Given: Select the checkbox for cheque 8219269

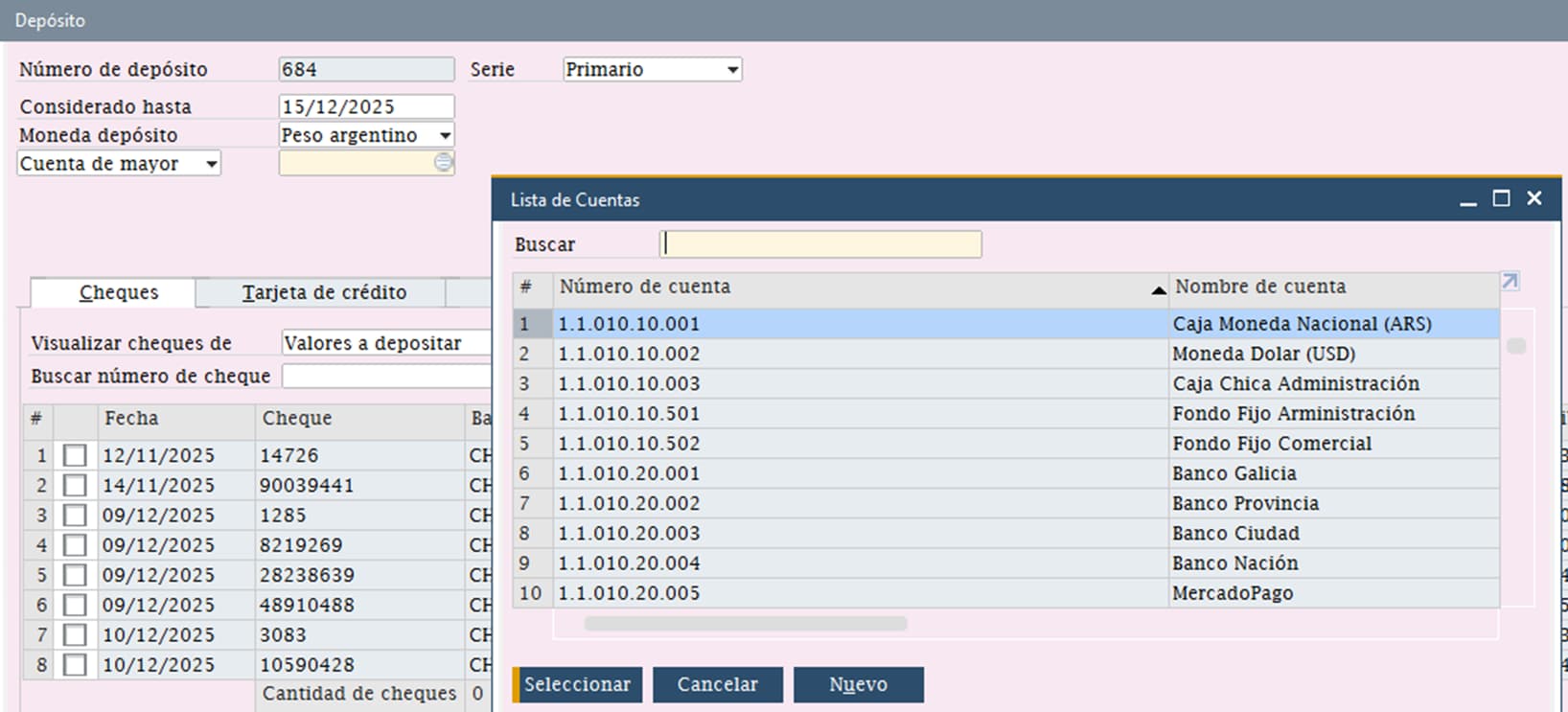Looking at the screenshot, I should click(x=75, y=545).
